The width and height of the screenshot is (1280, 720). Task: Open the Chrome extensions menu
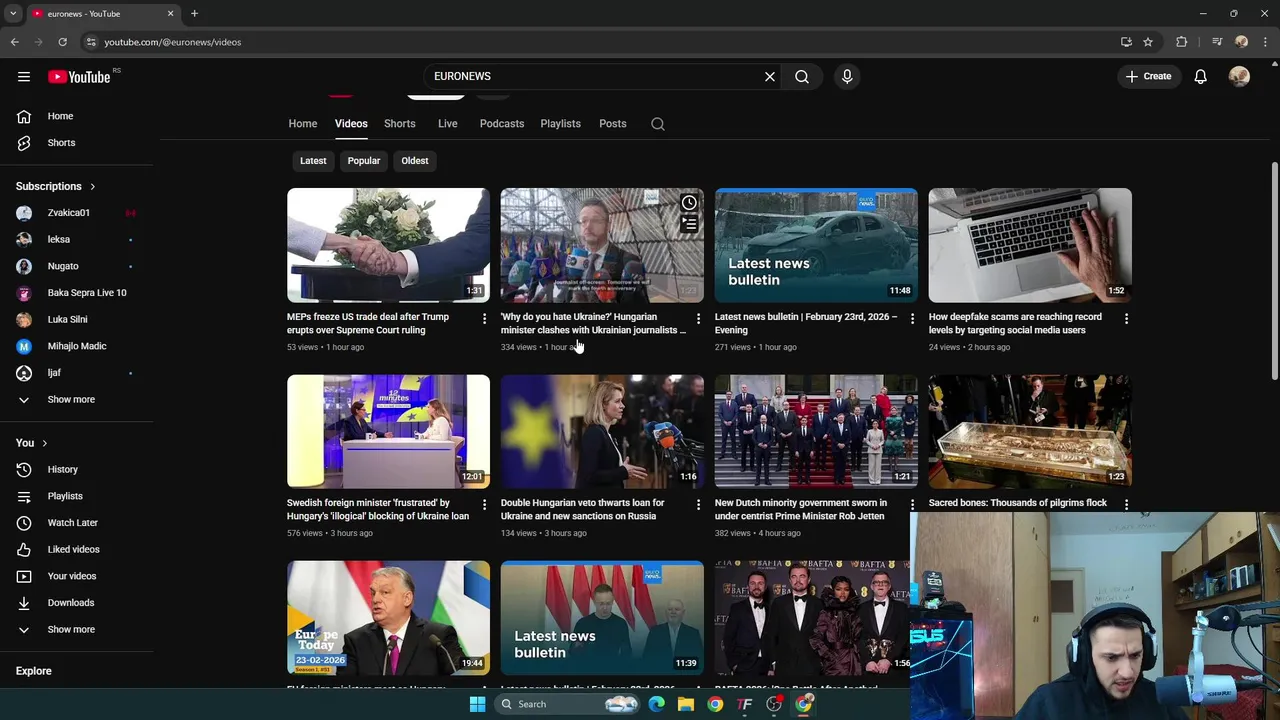click(1182, 42)
